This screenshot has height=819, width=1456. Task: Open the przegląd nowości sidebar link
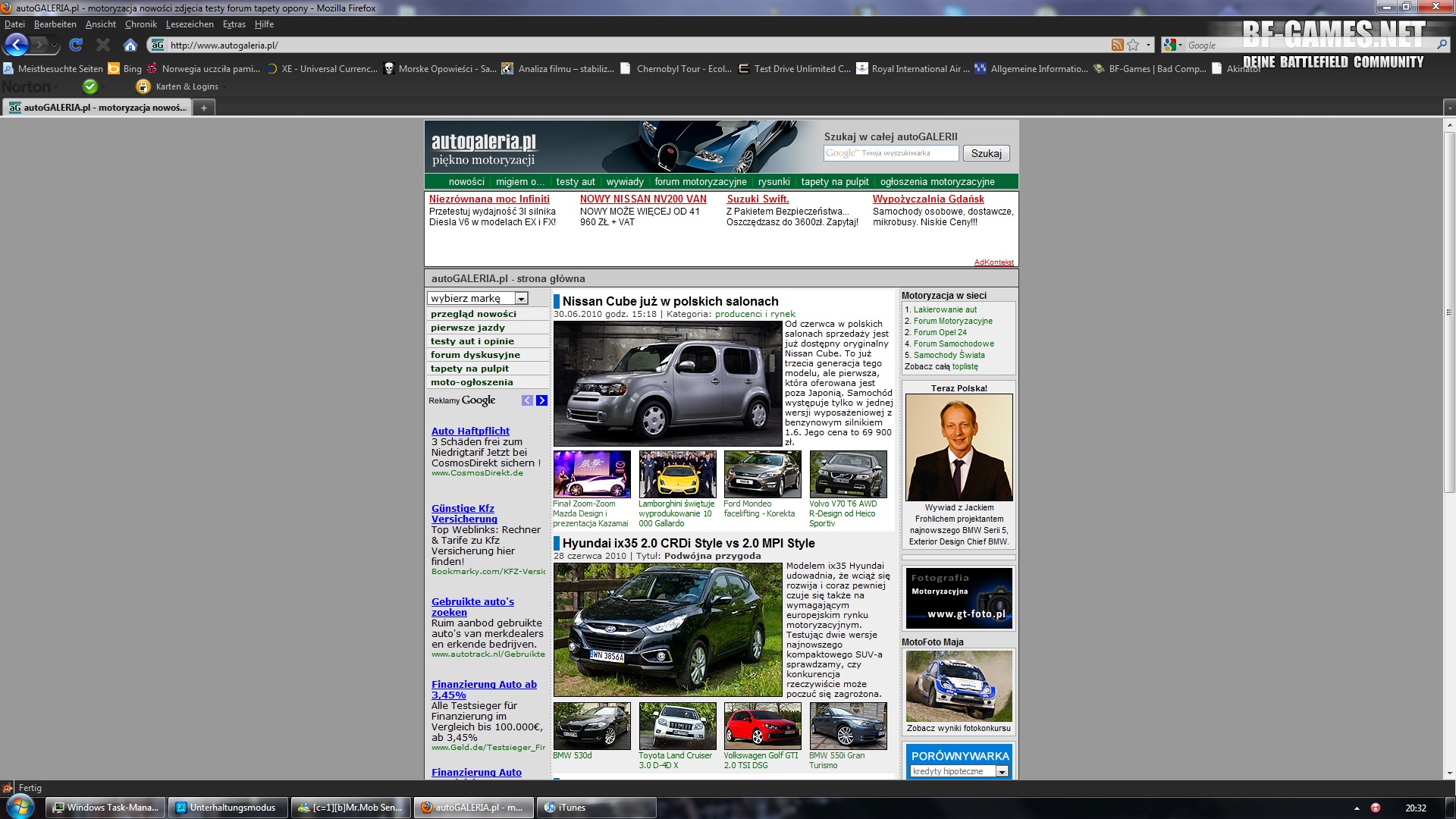(473, 314)
